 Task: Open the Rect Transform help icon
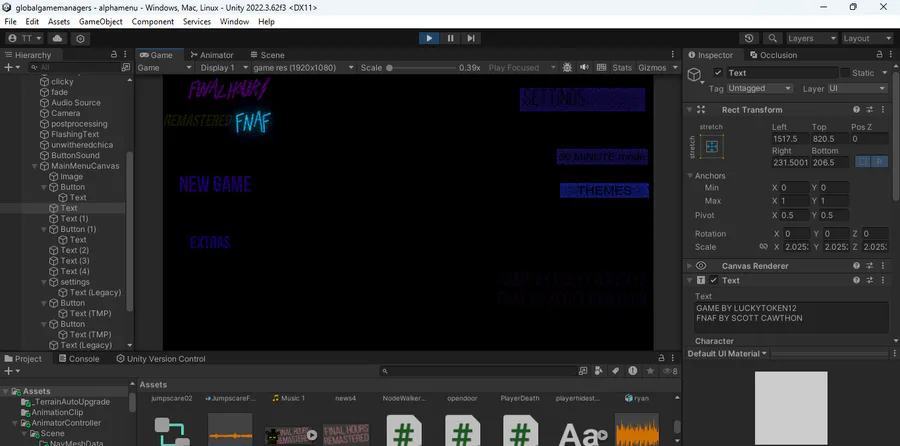tap(856, 110)
